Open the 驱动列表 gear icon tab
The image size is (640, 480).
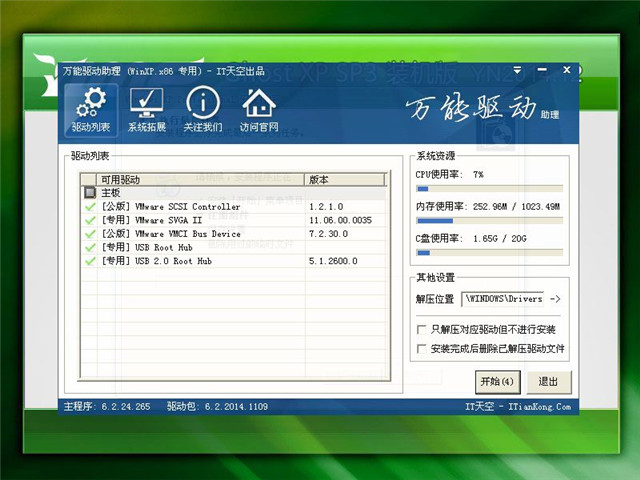91,110
